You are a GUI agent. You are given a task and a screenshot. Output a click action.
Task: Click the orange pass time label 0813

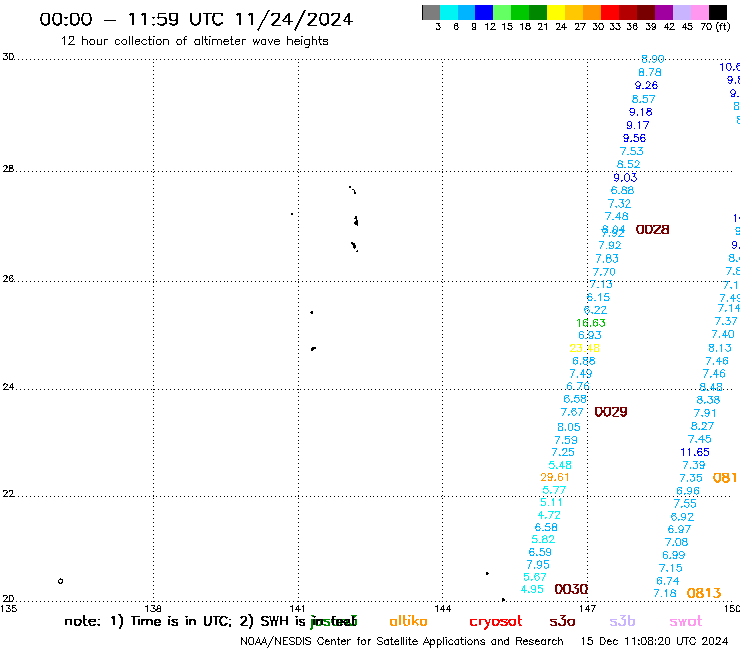[704, 593]
